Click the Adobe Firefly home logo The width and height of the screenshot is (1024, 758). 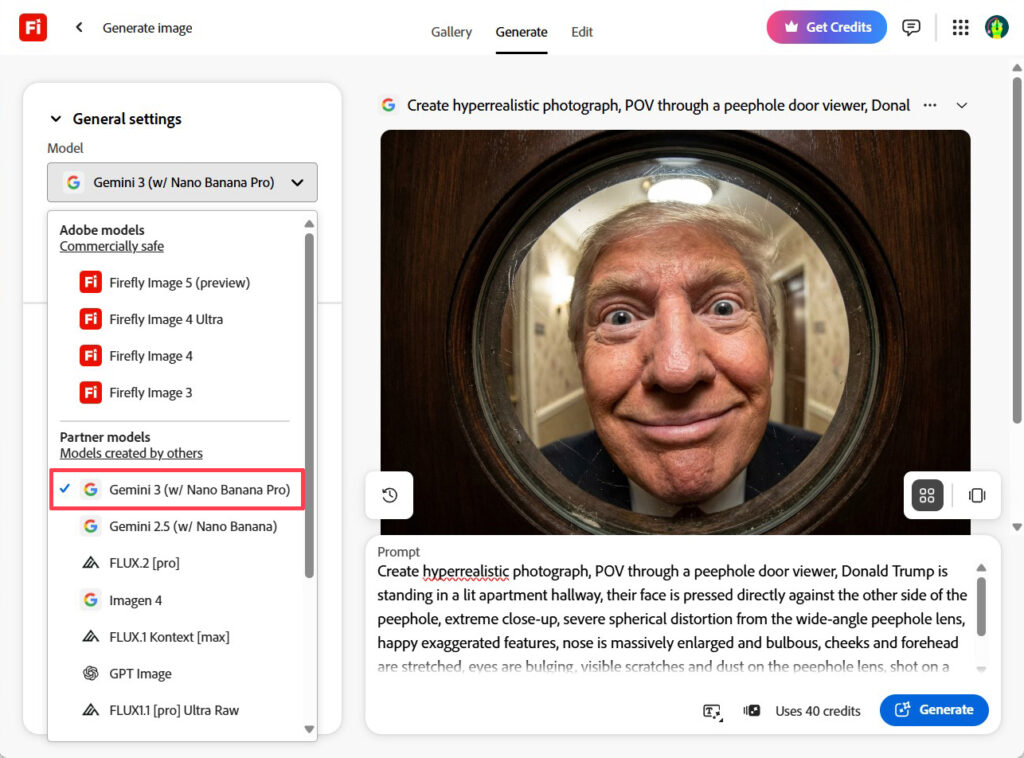[33, 27]
